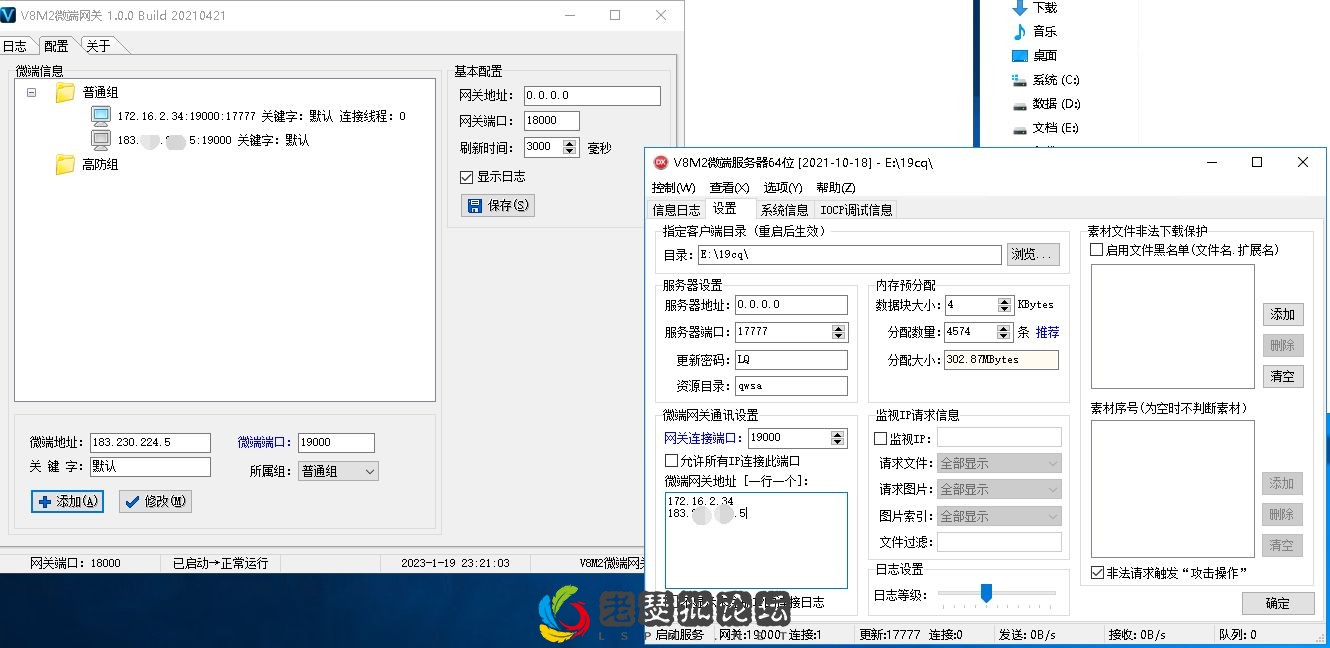Screen dimensions: 1330x648
Task: Click the V8M2微端网关 title bar V logo
Action: (x=10, y=15)
